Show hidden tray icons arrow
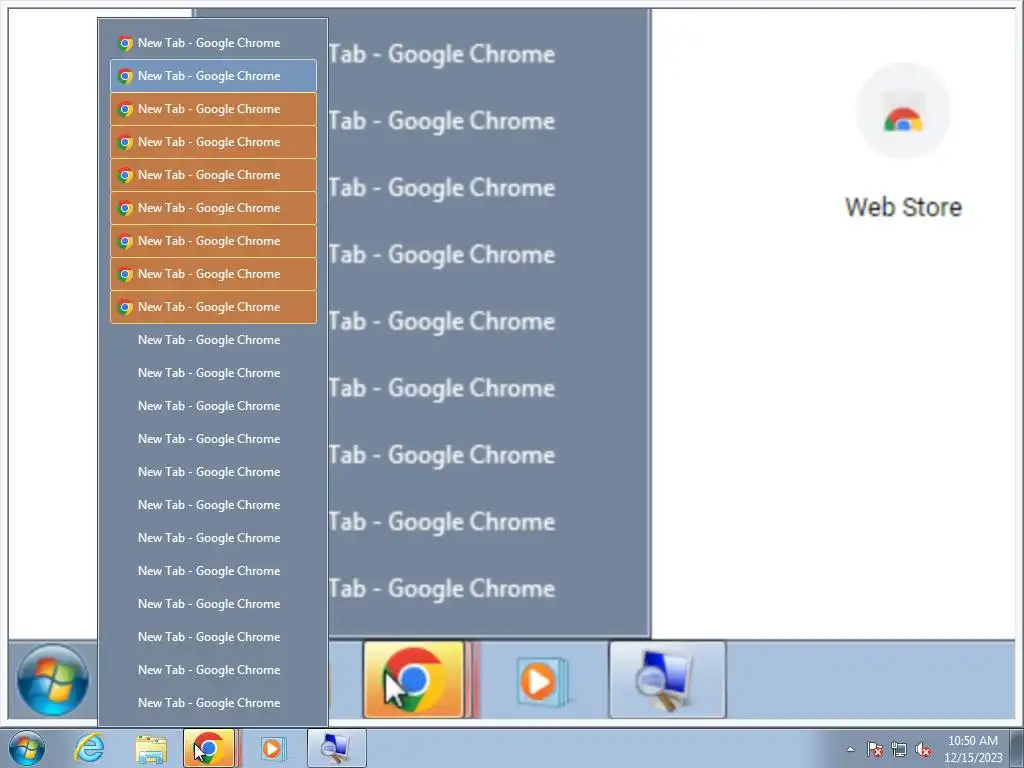Image resolution: width=1024 pixels, height=768 pixels. click(850, 749)
